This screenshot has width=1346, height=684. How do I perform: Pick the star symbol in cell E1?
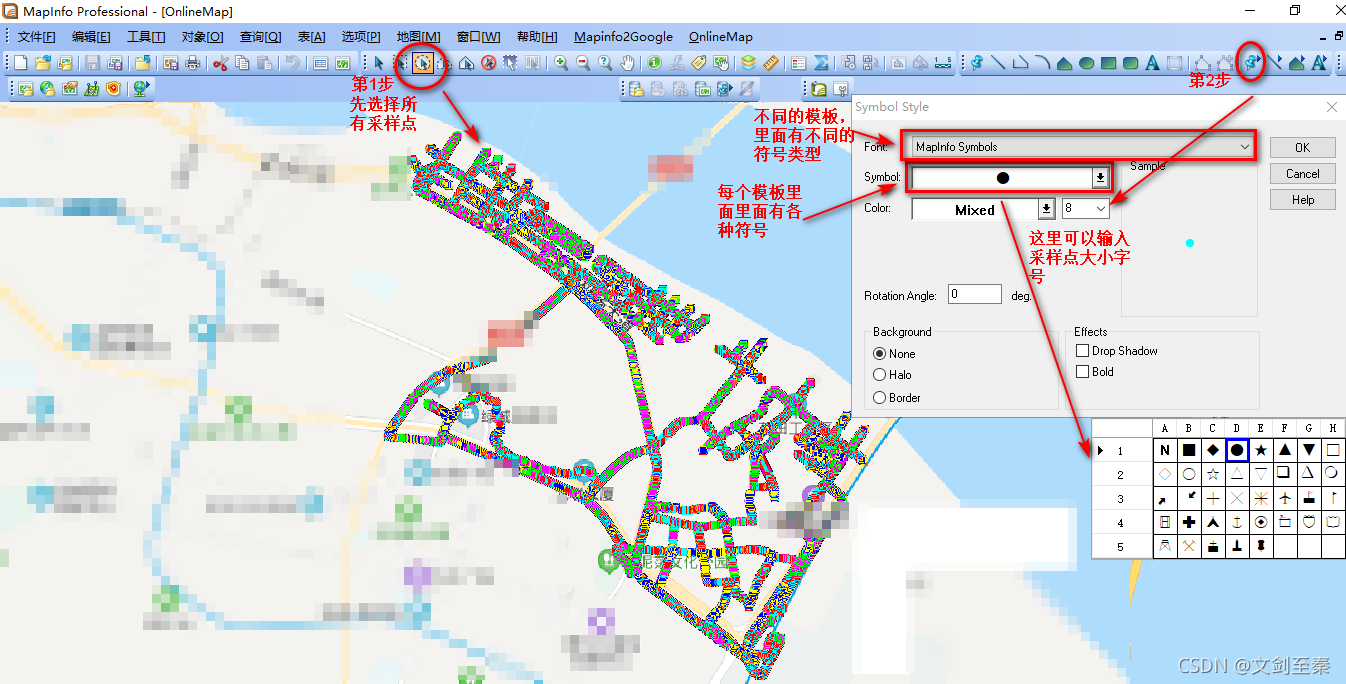coord(1261,450)
